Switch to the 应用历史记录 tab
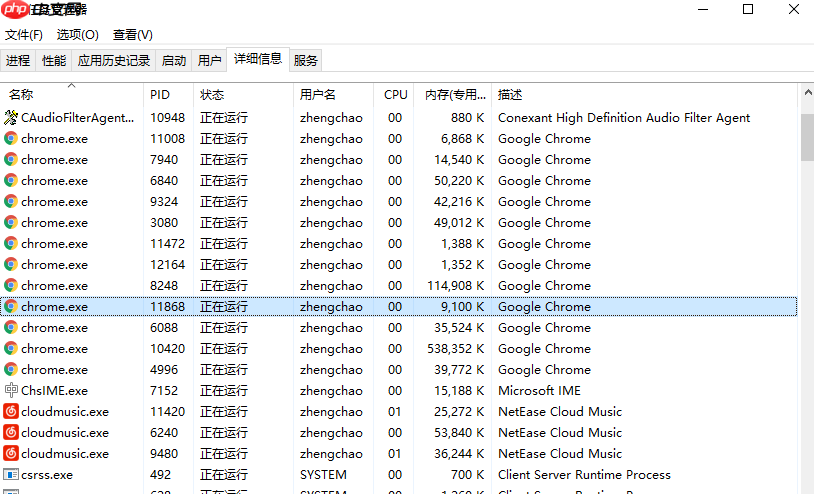The height and width of the screenshot is (494, 814). point(114,61)
